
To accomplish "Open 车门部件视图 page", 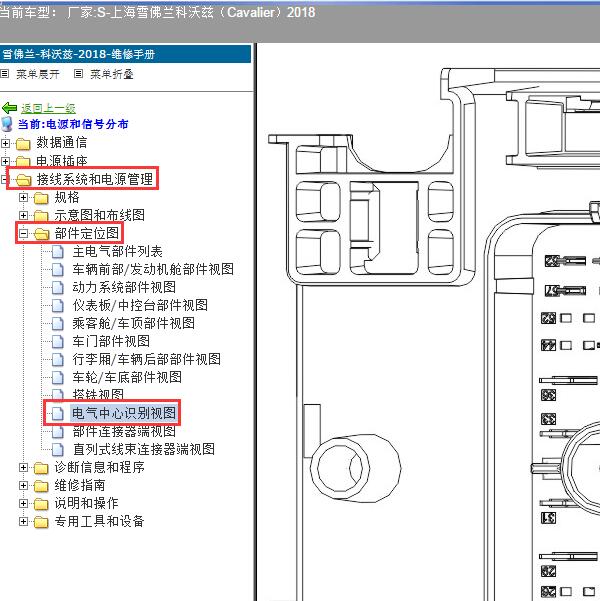I will [111, 341].
